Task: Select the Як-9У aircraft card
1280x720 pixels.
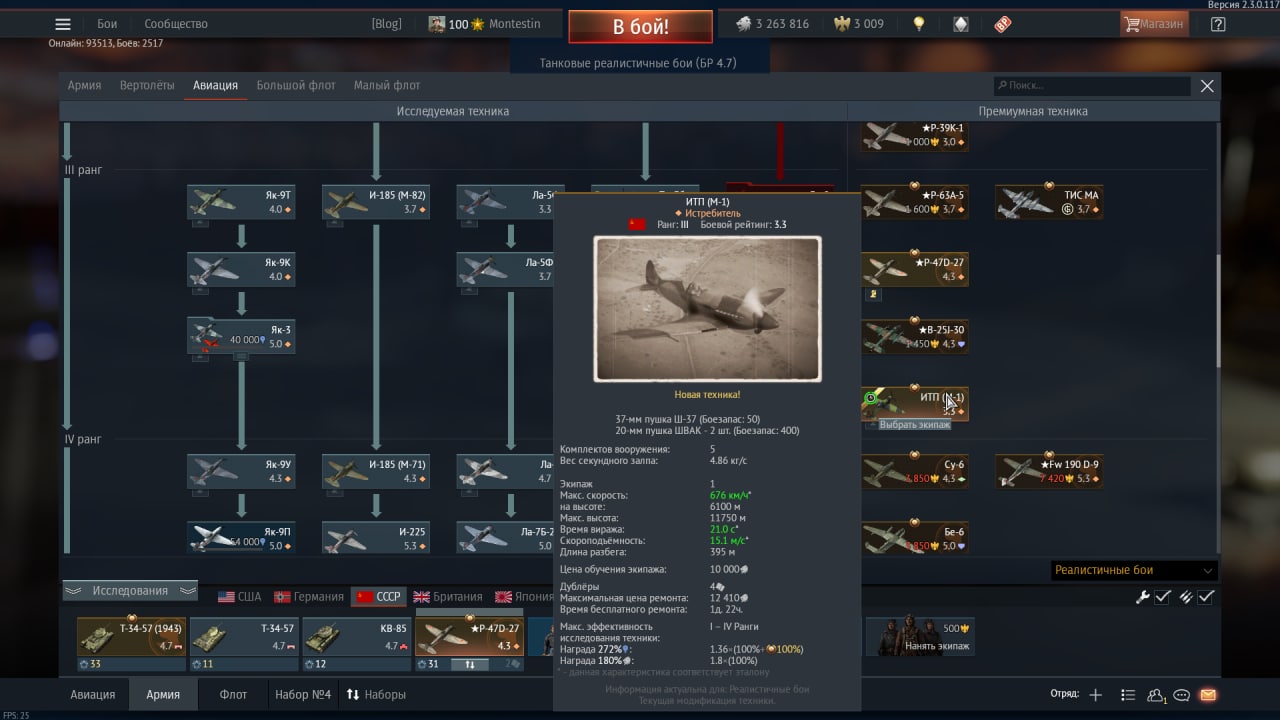Action: [x=241, y=471]
